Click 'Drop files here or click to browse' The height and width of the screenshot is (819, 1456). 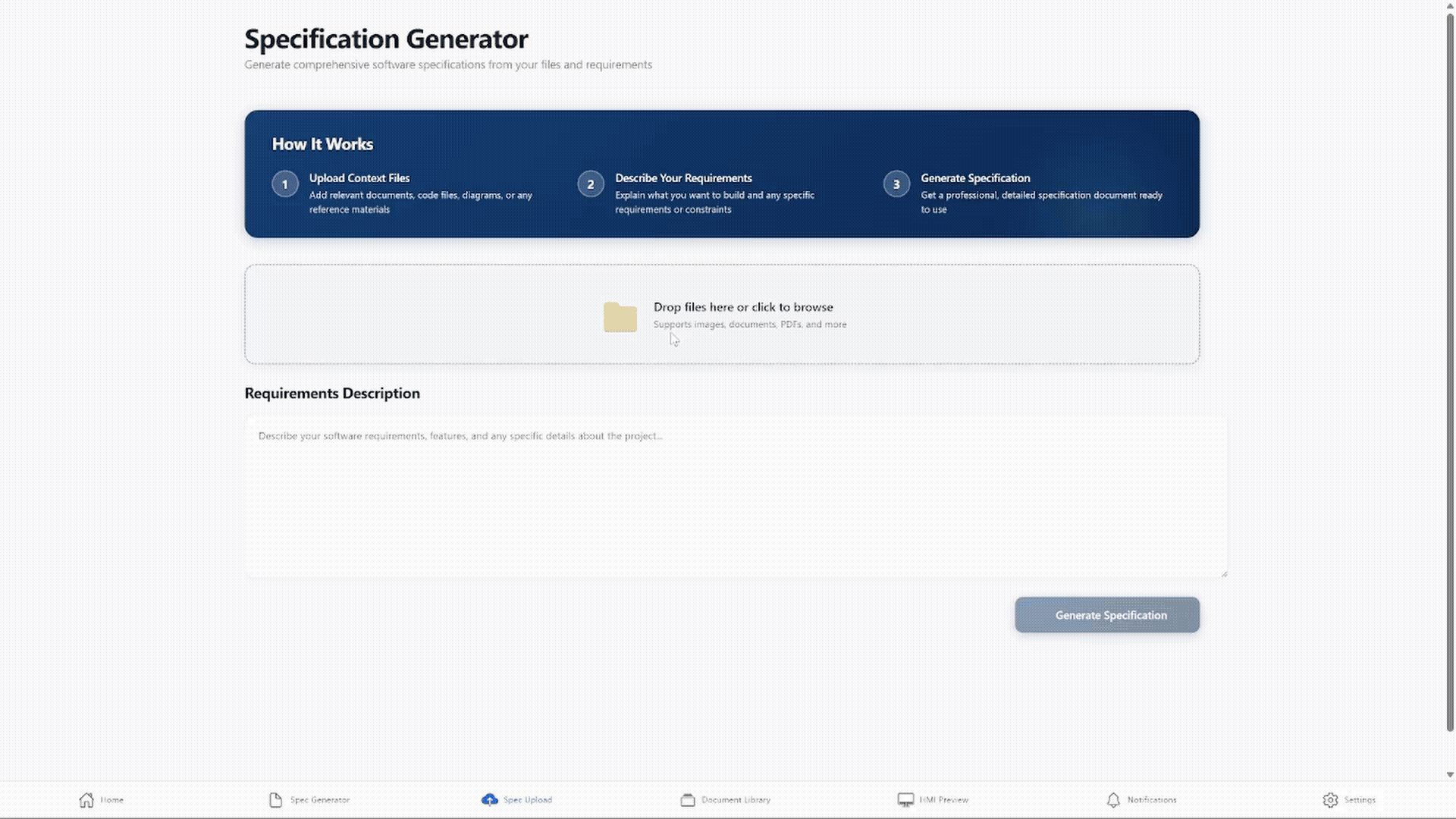742,307
